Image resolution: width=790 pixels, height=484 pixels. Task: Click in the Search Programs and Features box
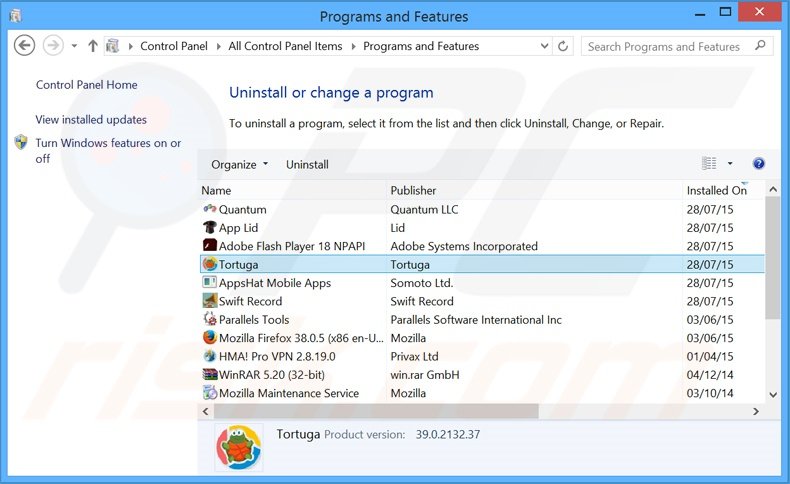click(664, 46)
